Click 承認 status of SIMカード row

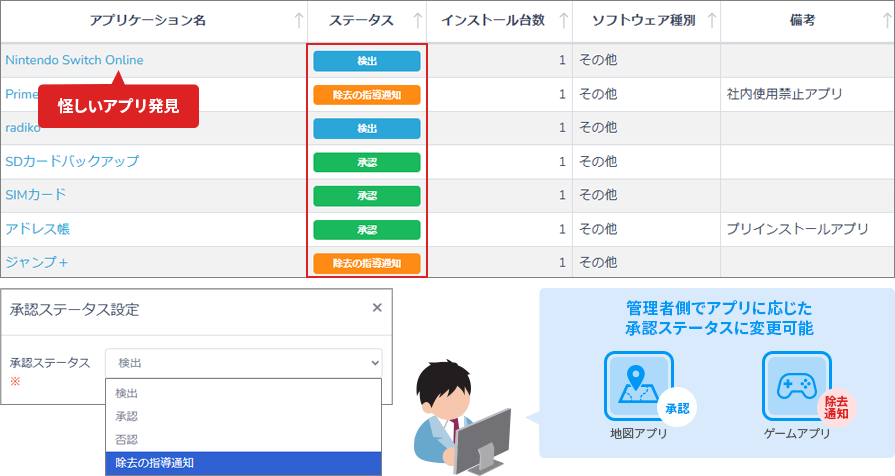point(367,196)
